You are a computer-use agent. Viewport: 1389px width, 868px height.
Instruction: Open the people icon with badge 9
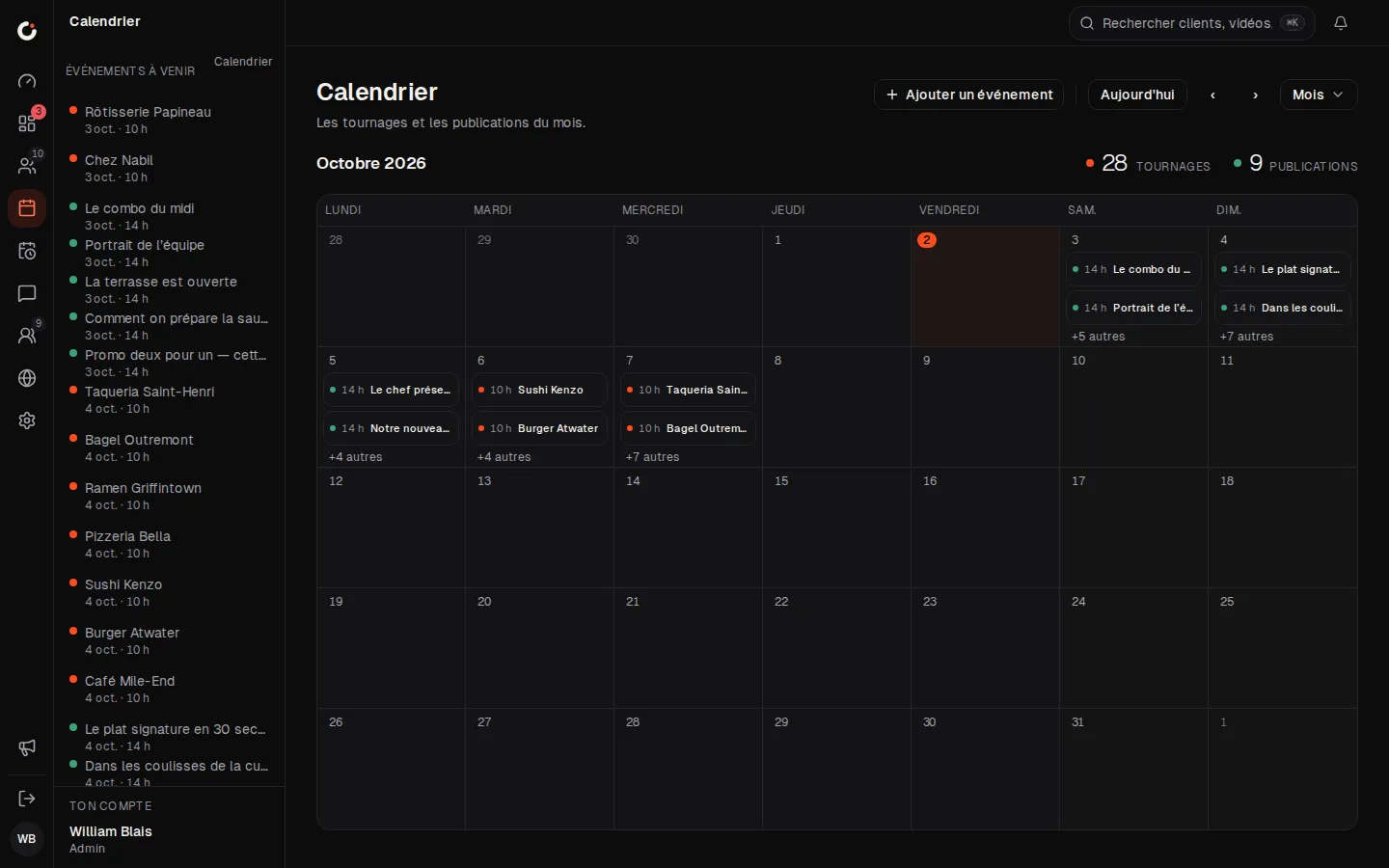click(27, 336)
